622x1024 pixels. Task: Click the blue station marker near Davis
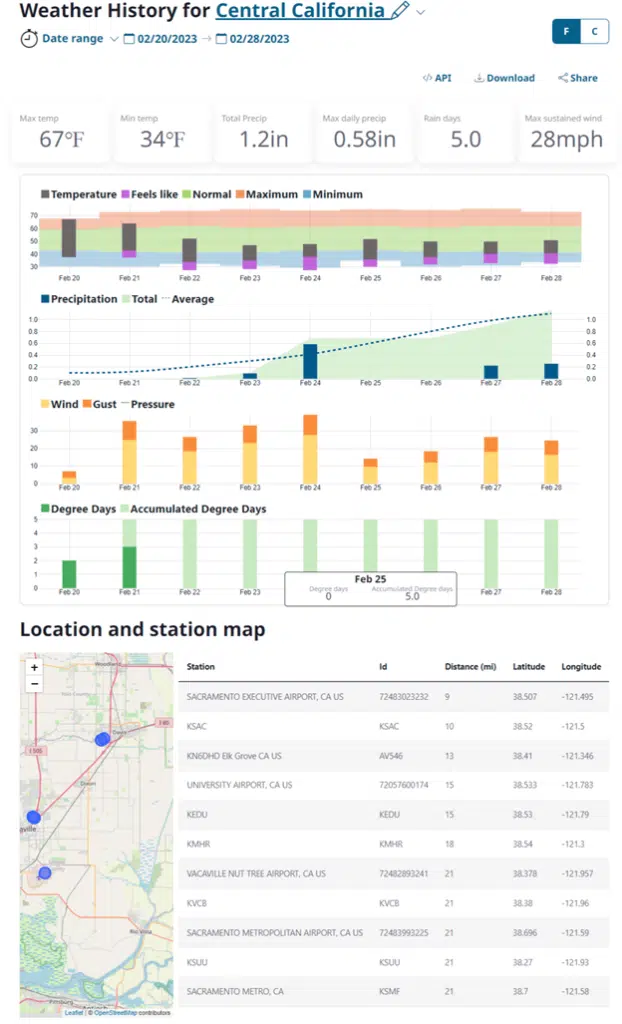point(101,739)
